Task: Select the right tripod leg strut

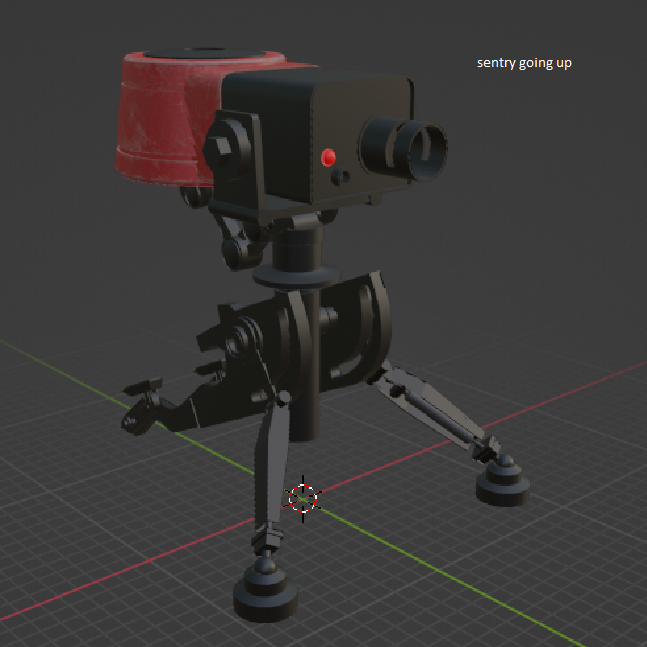Action: (433, 411)
